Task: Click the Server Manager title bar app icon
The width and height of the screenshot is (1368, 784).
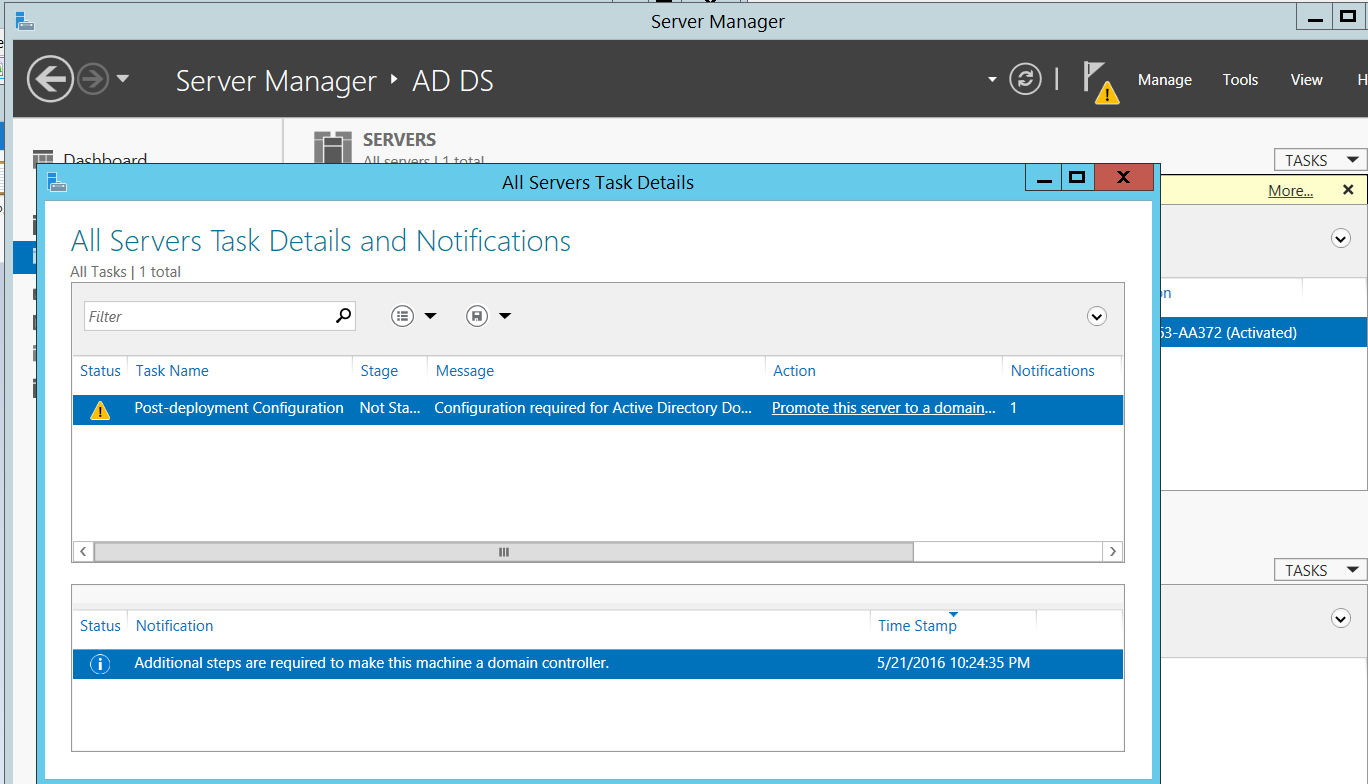Action: (25, 20)
